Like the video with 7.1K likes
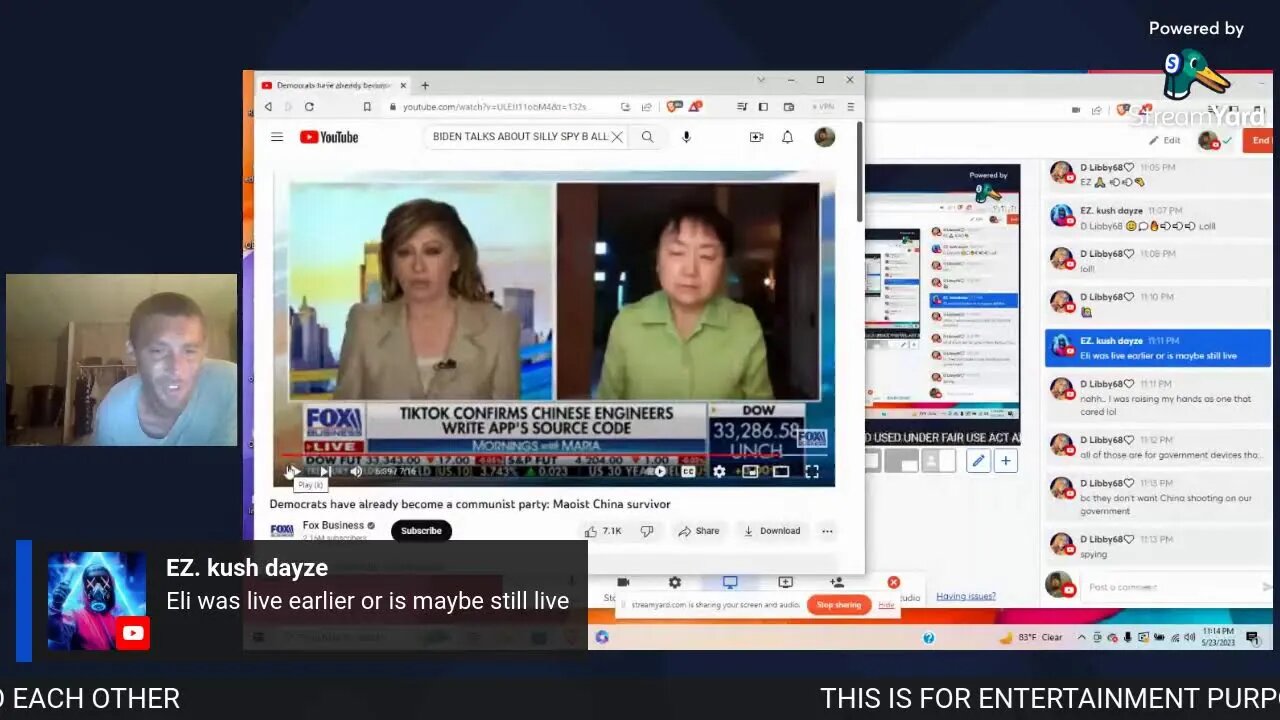This screenshot has height=720, width=1280. pyautogui.click(x=603, y=531)
